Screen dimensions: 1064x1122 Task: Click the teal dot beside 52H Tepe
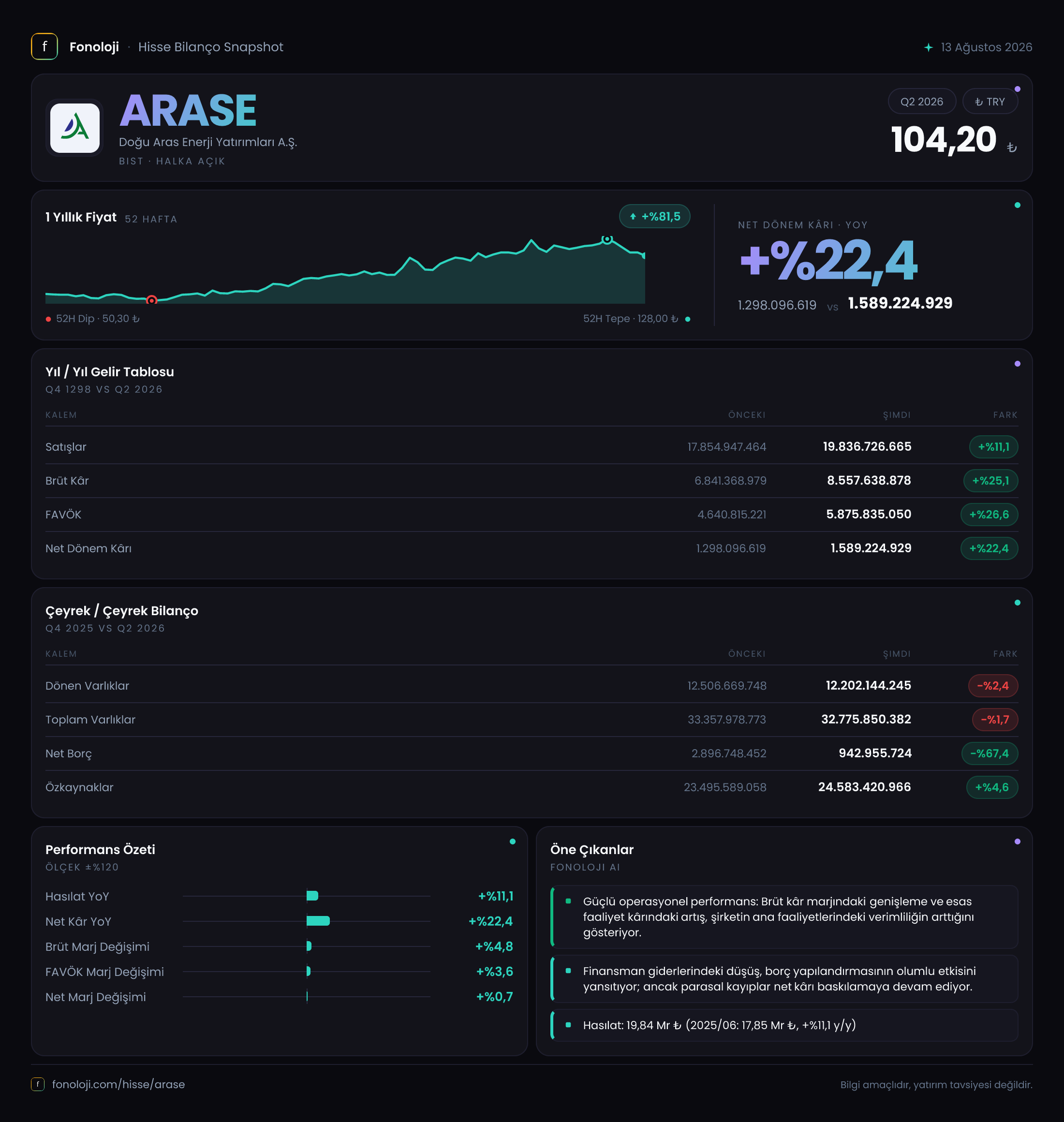click(x=687, y=319)
